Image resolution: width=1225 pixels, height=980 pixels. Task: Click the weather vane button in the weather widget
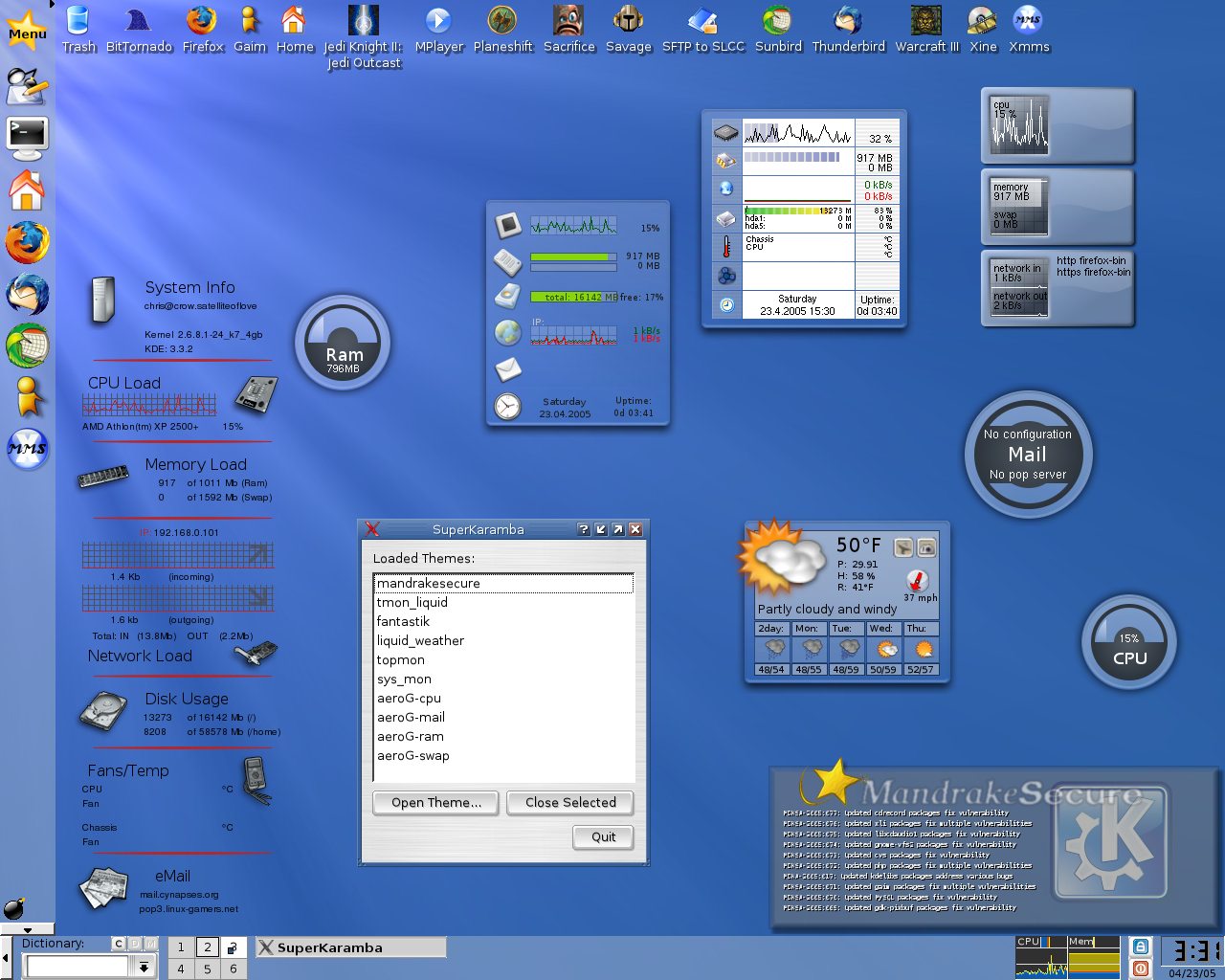click(902, 547)
